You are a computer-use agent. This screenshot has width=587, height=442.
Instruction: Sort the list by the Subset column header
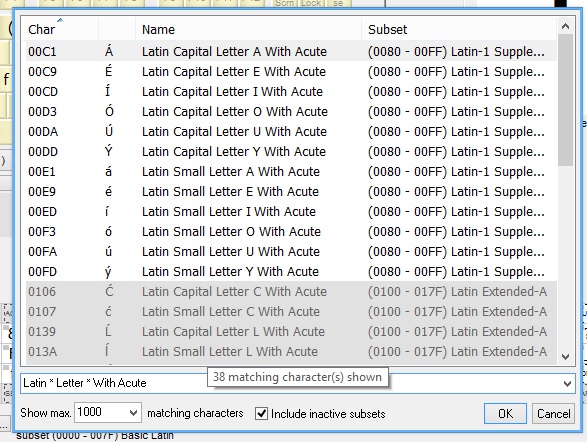459,29
